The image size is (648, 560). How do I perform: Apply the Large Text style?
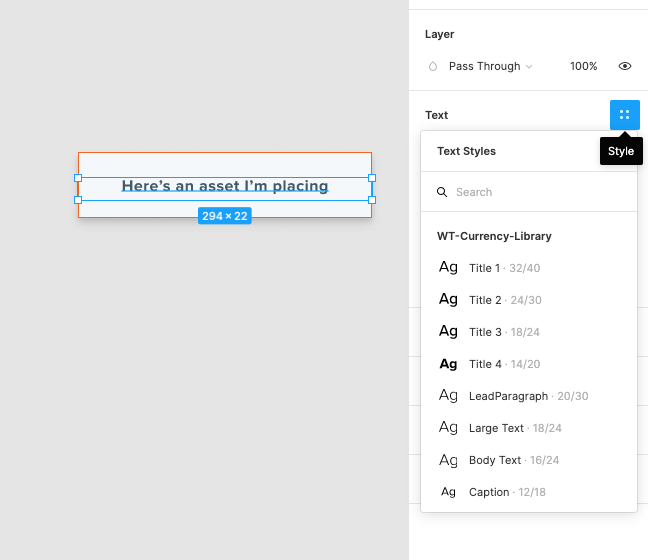point(529,428)
